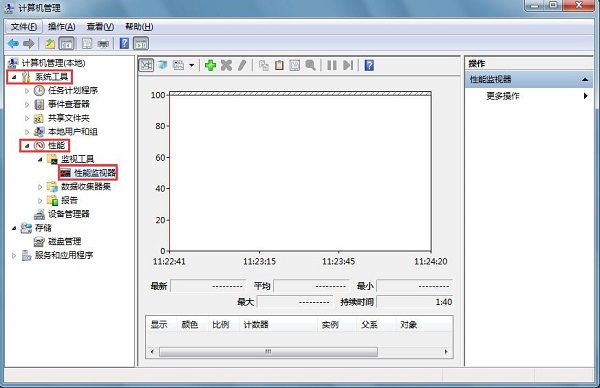This screenshot has width=600, height=388.
Task: Open Help from the main toolbar
Action: (124, 43)
